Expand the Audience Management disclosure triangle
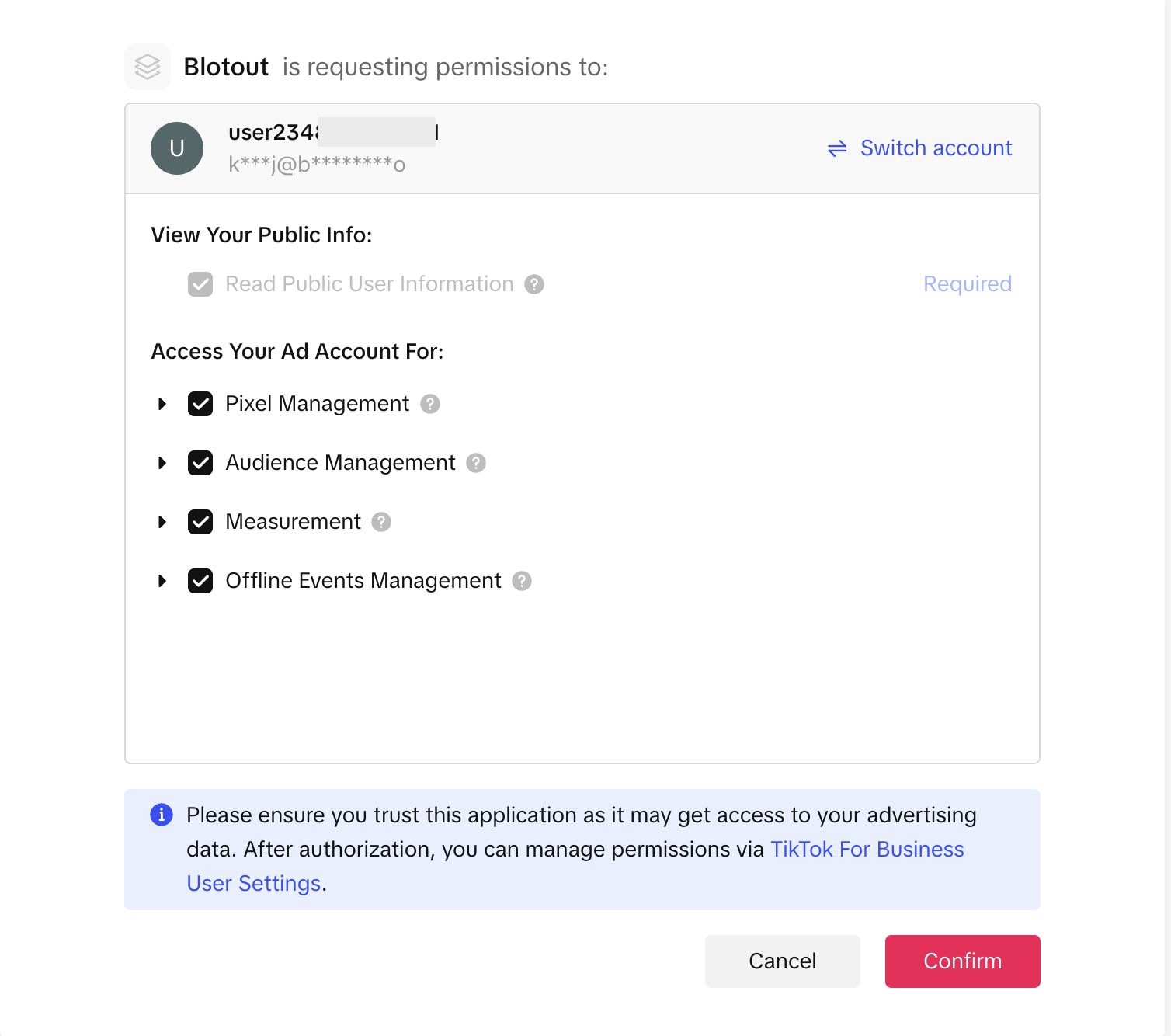1171x1036 pixels. [x=162, y=463]
